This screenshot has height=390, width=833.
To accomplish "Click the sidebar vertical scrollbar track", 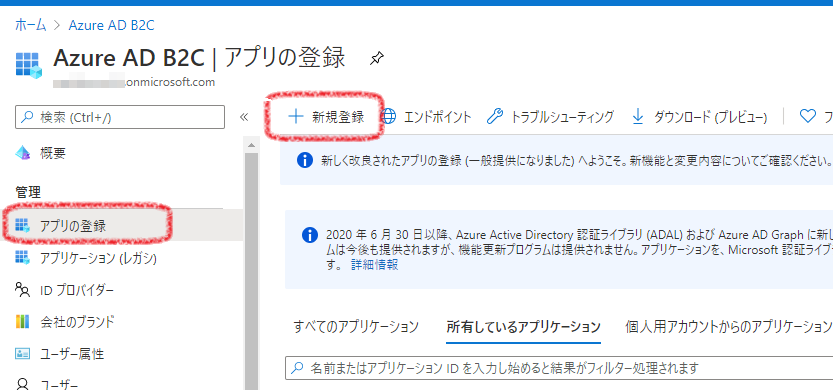I will [251, 271].
